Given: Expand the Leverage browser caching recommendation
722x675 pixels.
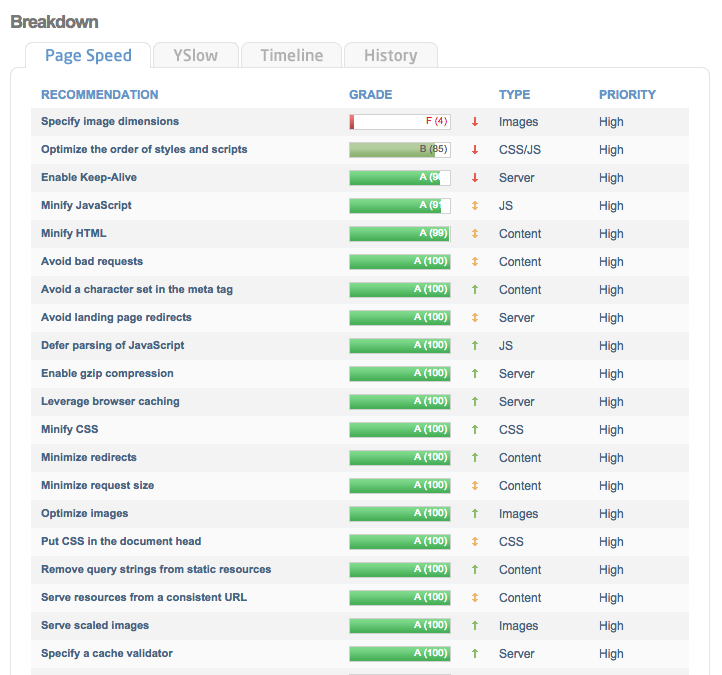Looking at the screenshot, I should coord(110,402).
